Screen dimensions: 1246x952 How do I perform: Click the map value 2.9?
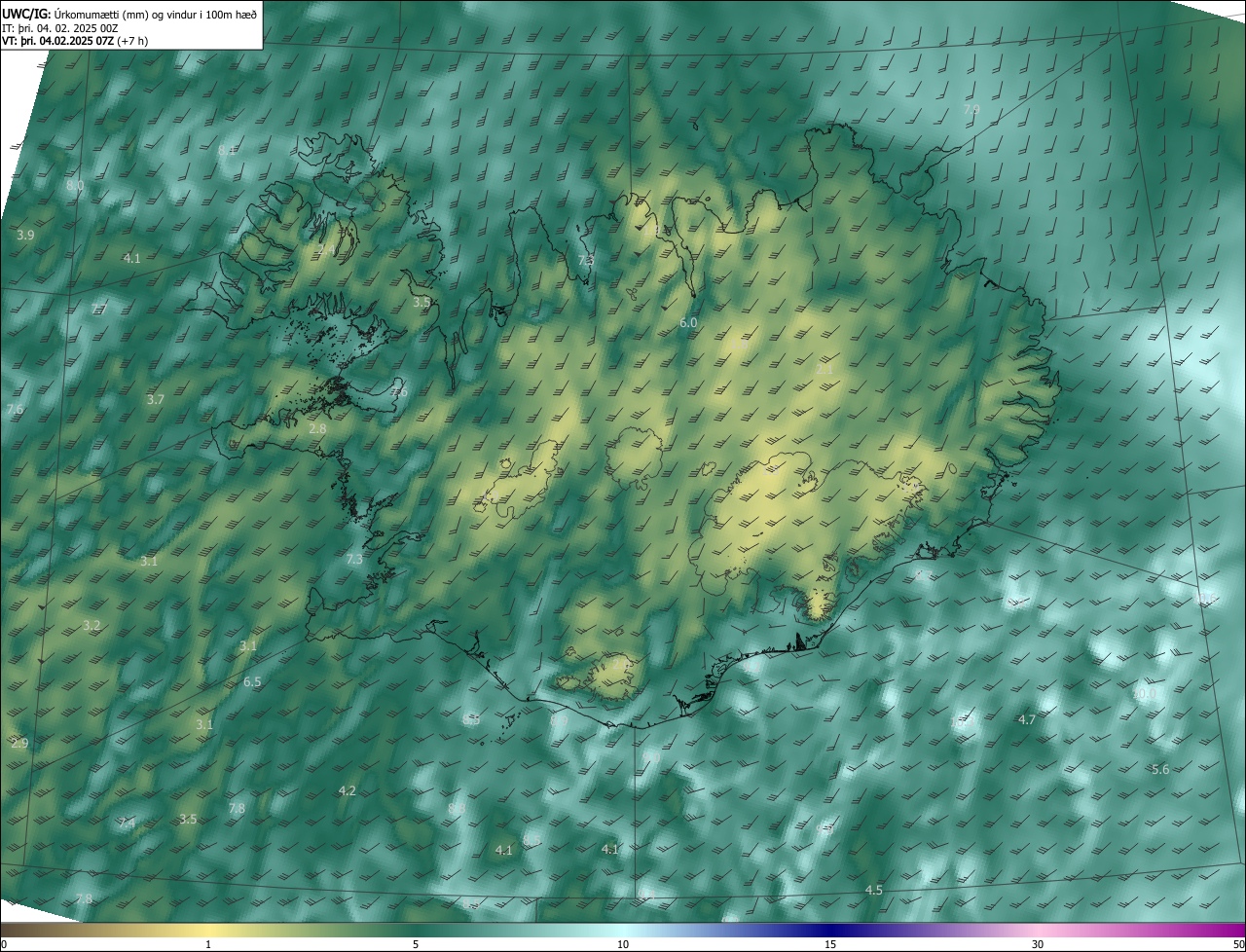pos(19,744)
